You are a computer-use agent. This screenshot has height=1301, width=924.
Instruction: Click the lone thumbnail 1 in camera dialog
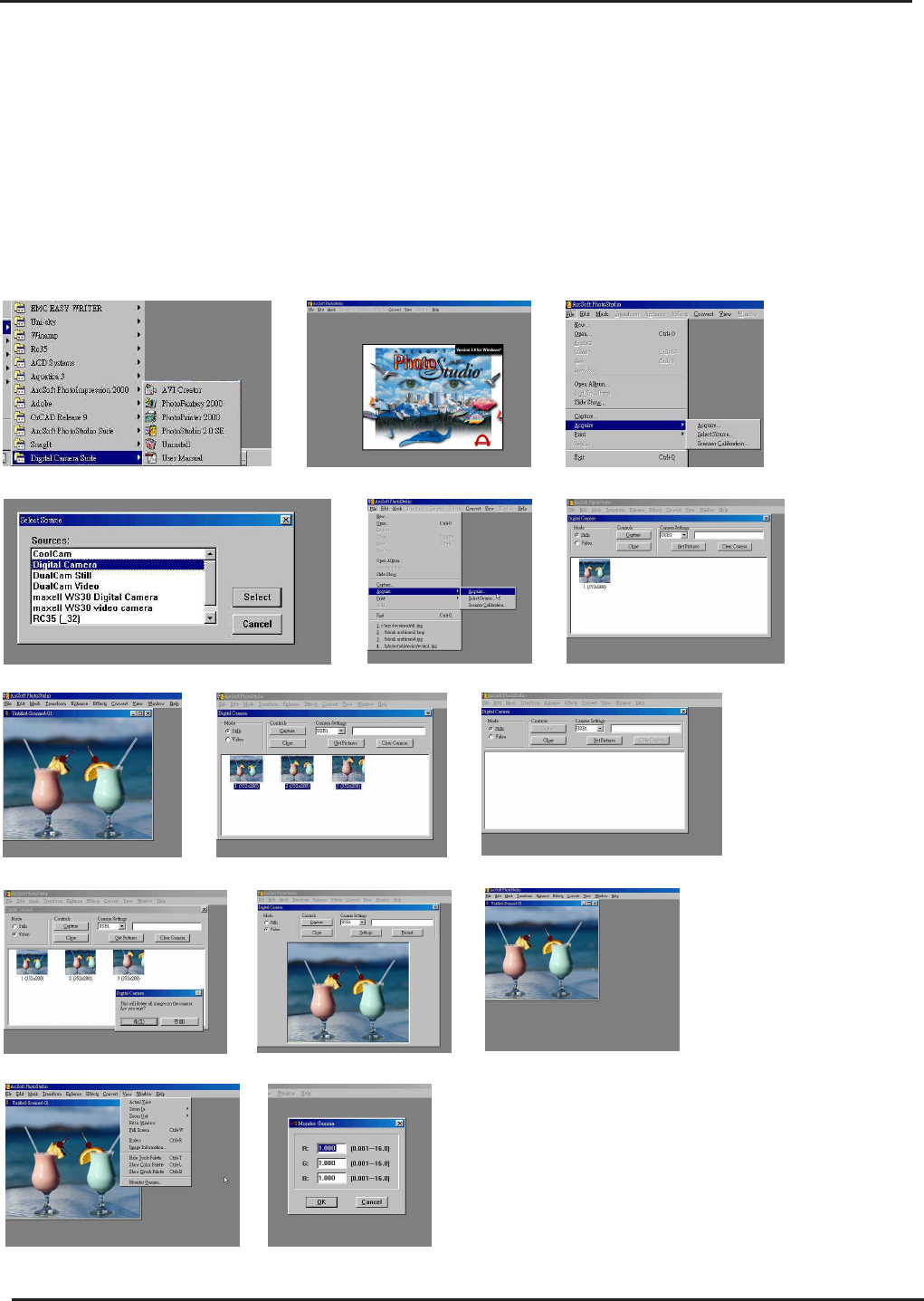(x=595, y=571)
